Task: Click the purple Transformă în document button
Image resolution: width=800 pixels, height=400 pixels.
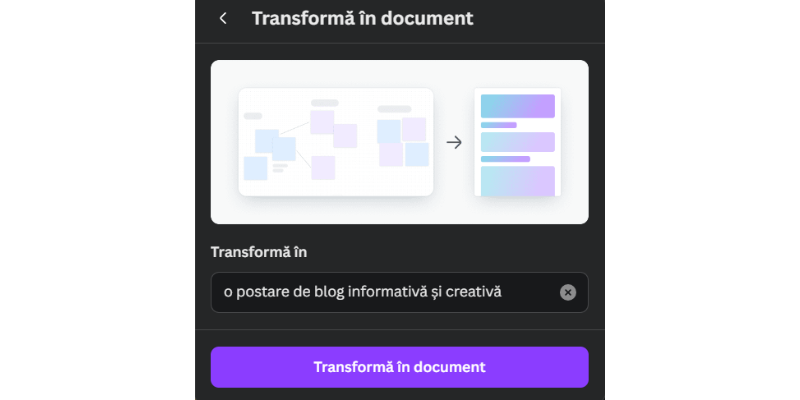Action: coord(399,367)
